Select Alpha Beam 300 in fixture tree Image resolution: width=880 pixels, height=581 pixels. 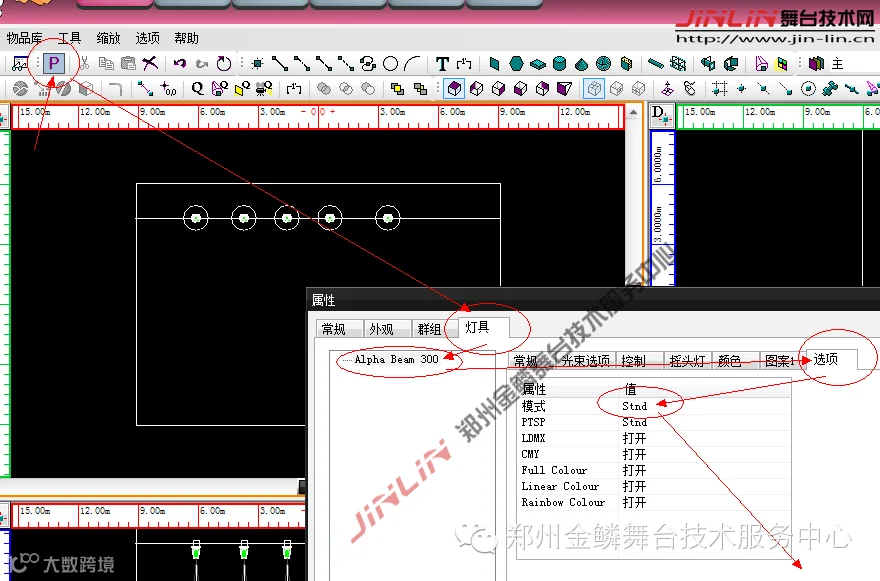pos(396,359)
